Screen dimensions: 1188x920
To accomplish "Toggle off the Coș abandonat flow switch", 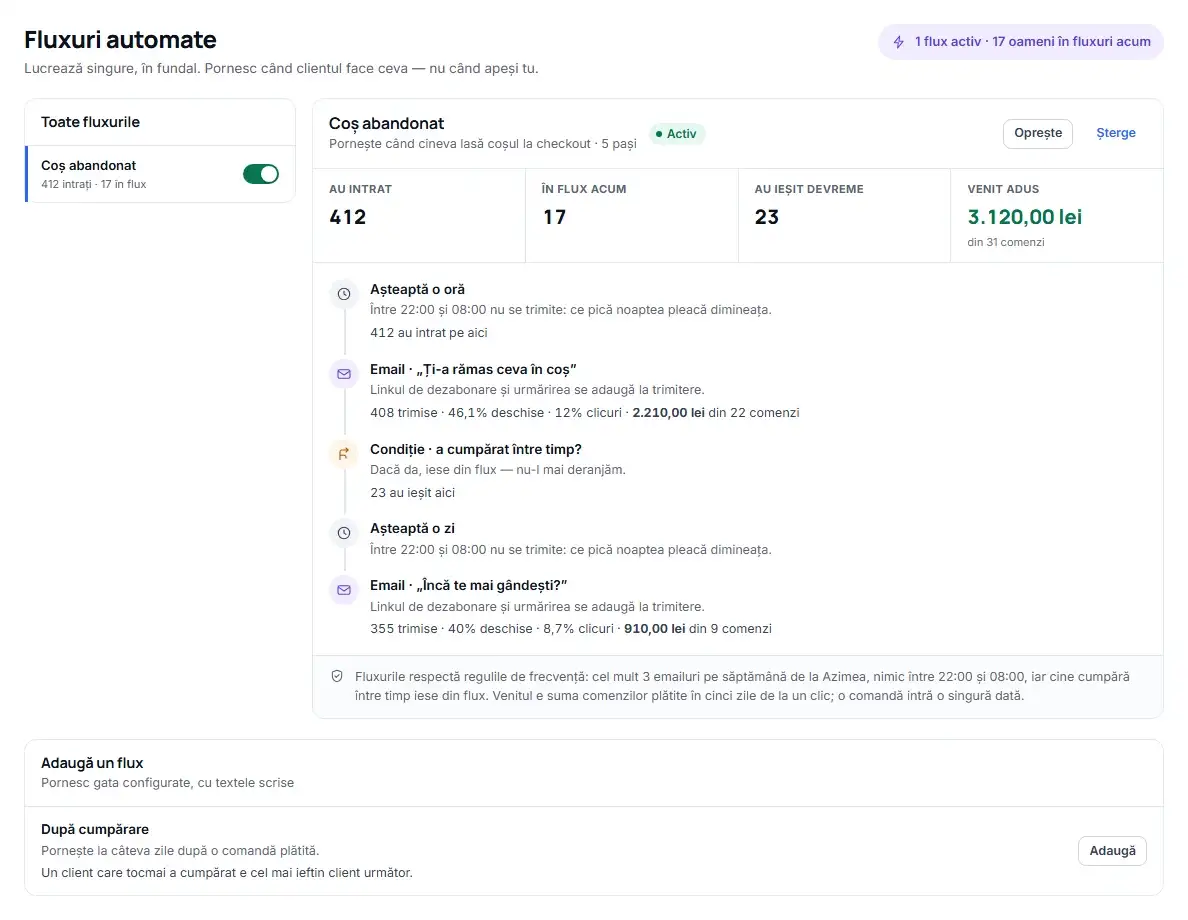I will [261, 174].
